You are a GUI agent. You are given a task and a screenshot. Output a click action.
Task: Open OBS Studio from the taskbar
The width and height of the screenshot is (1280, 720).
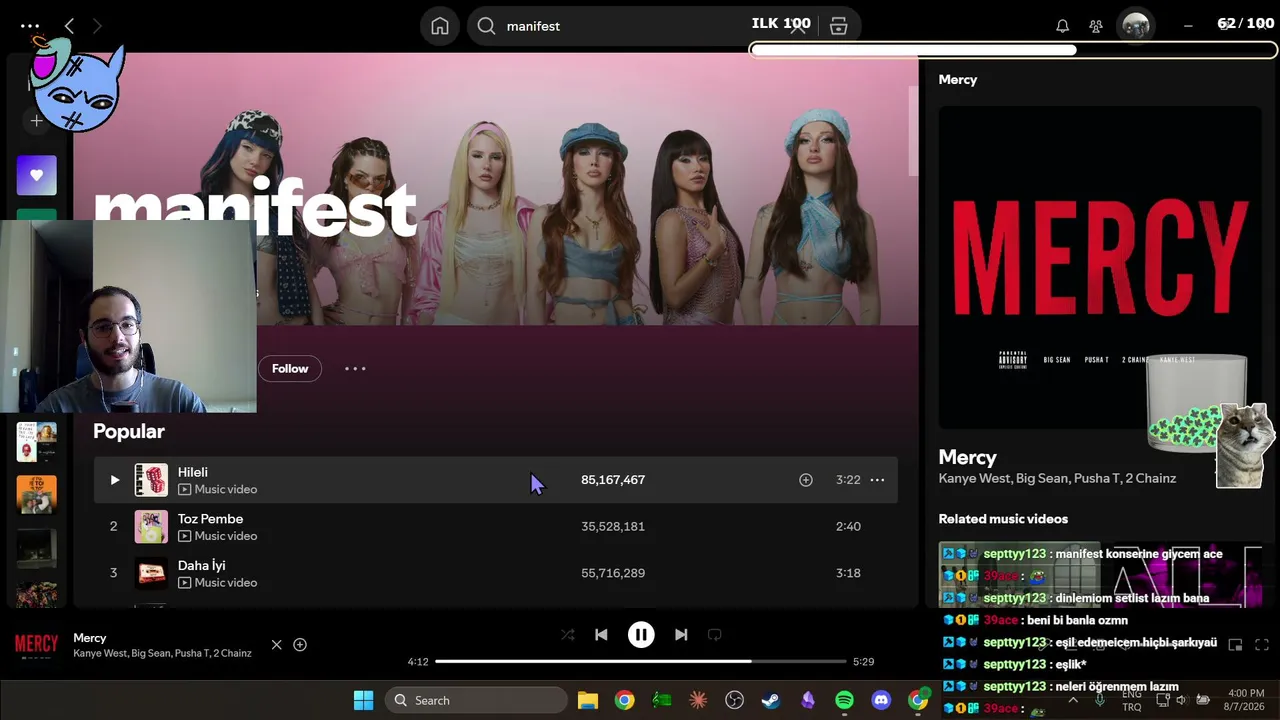(735, 700)
